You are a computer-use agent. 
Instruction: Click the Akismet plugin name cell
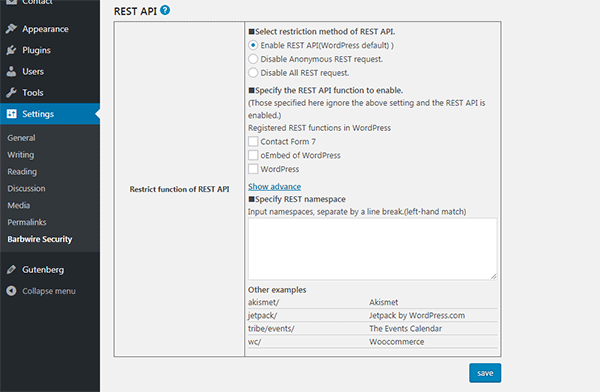pyautogui.click(x=383, y=302)
